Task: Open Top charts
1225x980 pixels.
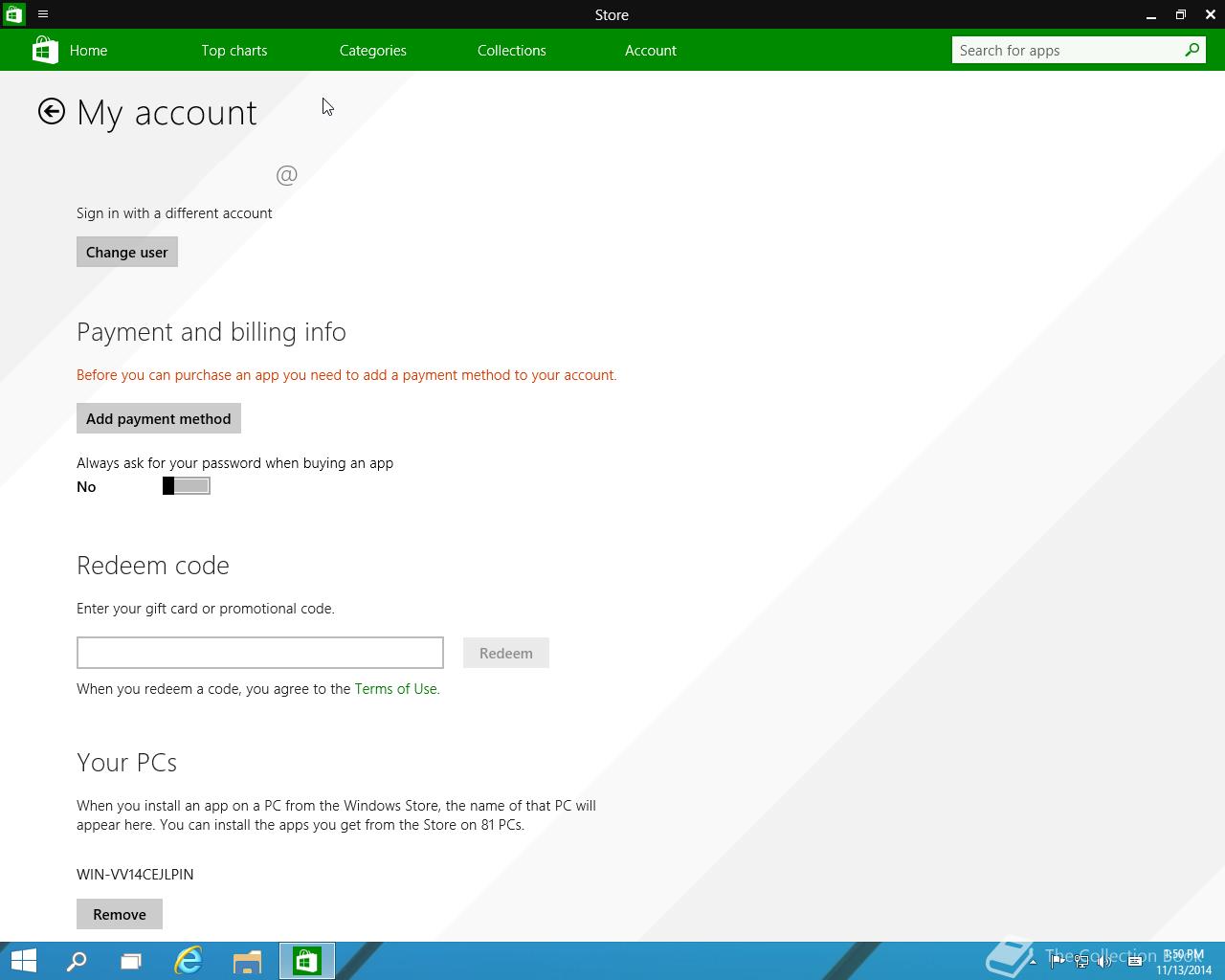Action: (234, 51)
